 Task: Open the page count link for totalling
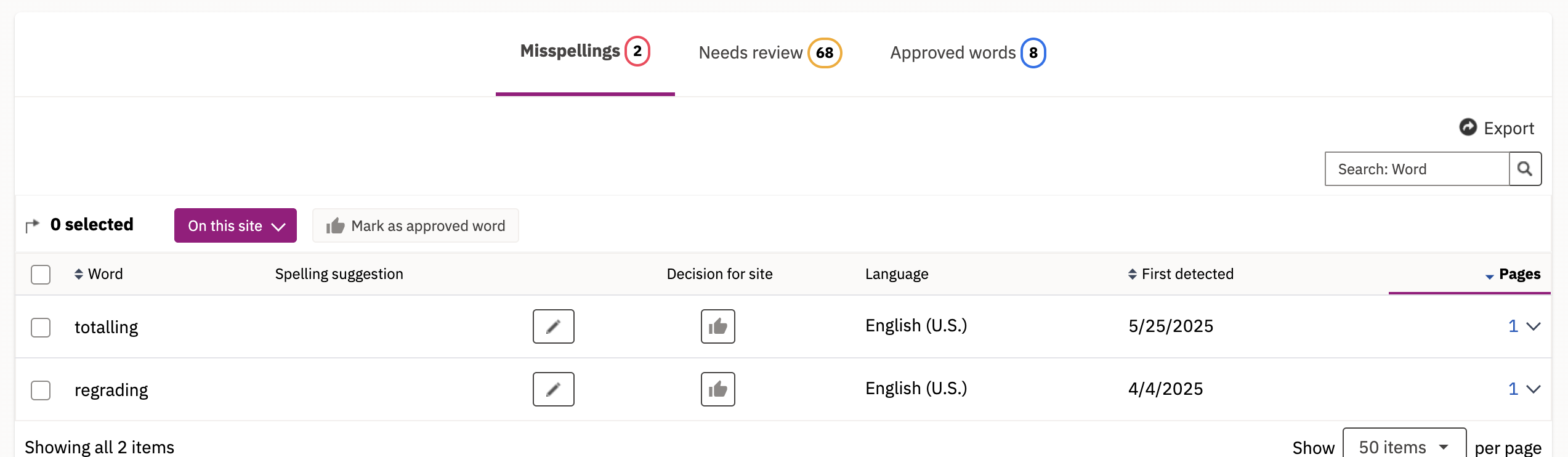[1513, 326]
